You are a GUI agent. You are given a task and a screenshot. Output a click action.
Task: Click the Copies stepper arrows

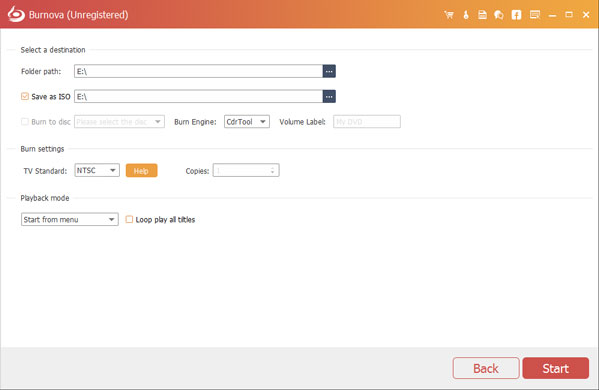coord(272,170)
